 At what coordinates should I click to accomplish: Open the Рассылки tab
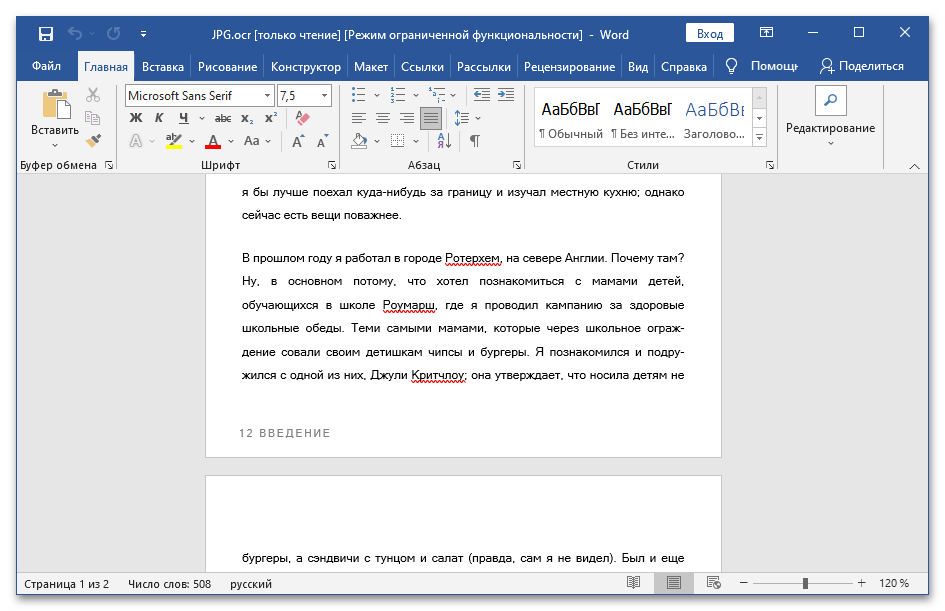[483, 67]
